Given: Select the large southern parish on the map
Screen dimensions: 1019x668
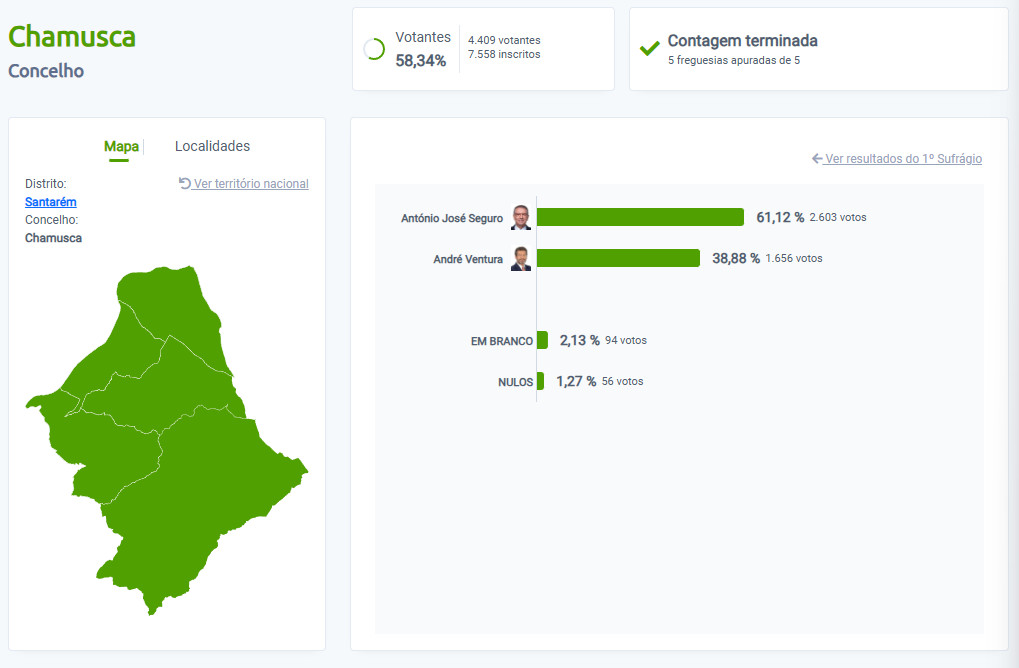Looking at the screenshot, I should [208, 500].
